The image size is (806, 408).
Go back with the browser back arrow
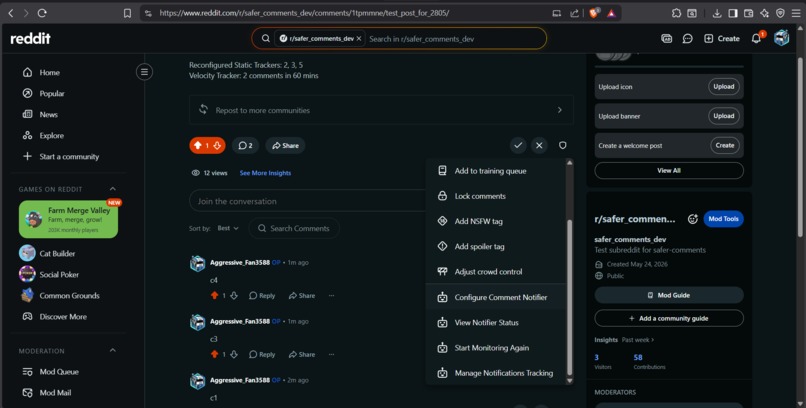tap(10, 13)
